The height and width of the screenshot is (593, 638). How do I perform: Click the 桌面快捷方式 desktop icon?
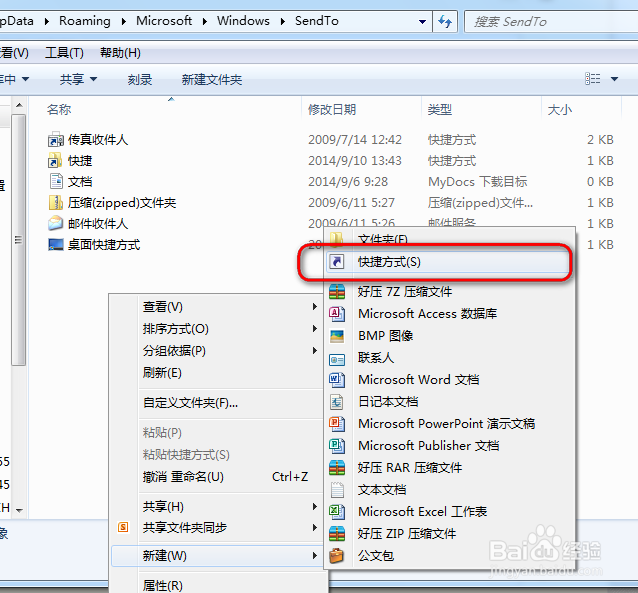pyautogui.click(x=56, y=244)
